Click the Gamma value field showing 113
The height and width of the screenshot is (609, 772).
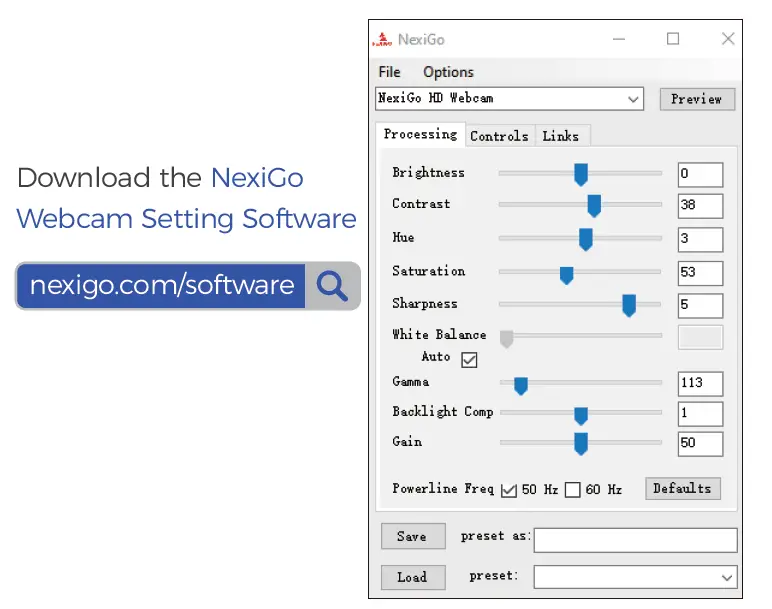click(x=700, y=384)
